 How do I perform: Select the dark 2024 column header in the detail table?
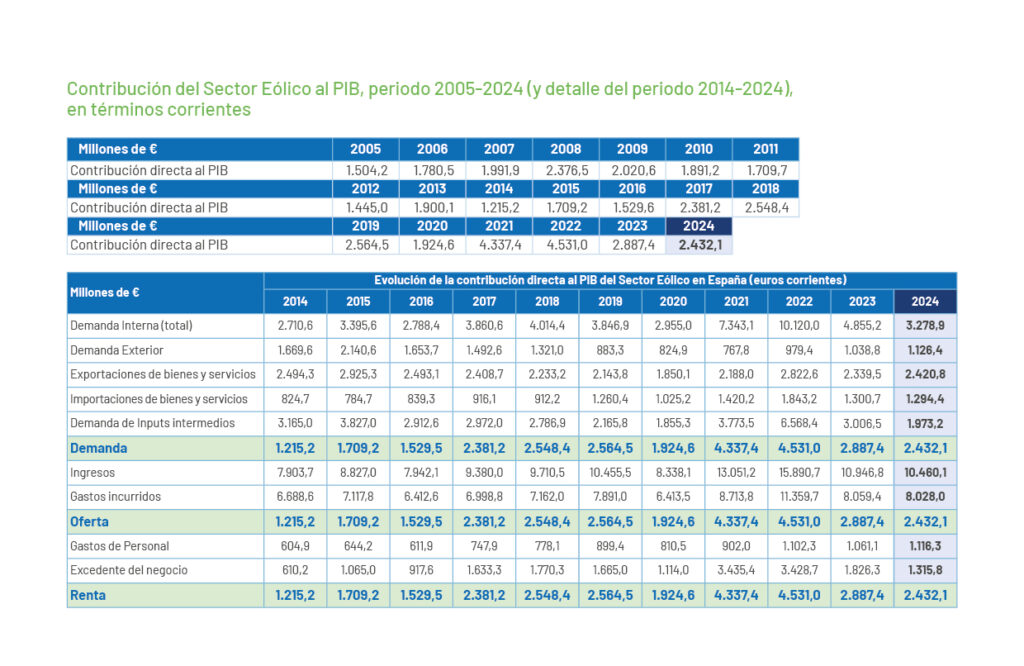[x=925, y=301]
